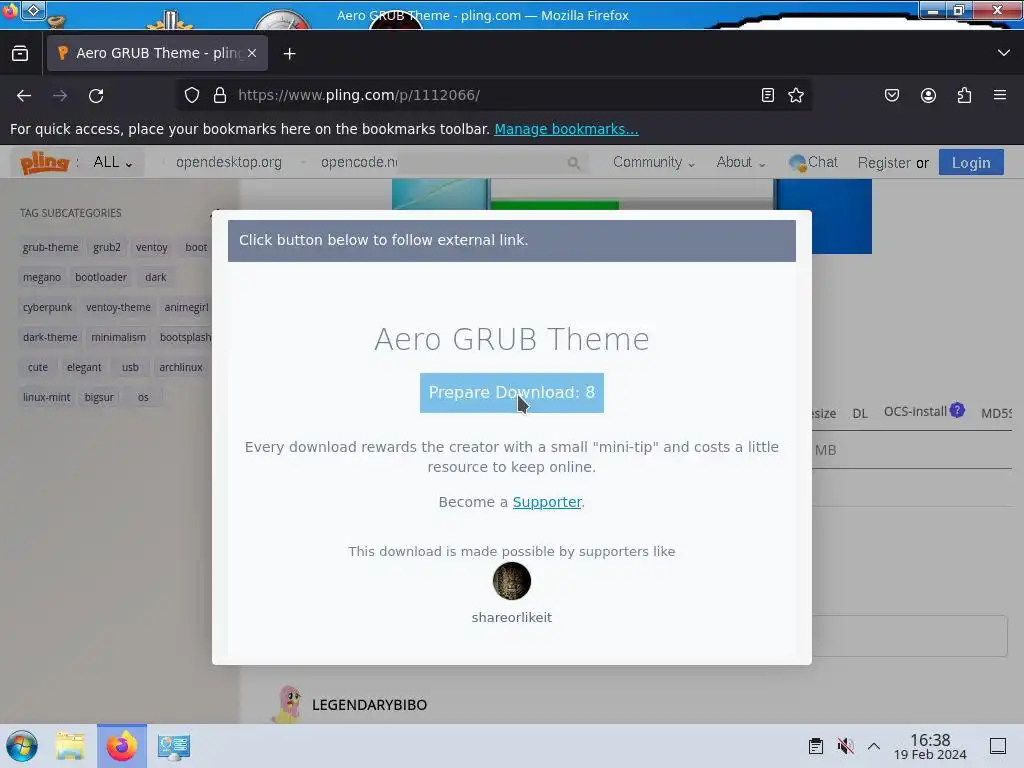
Task: Open the Firefox account icon
Action: 928,95
